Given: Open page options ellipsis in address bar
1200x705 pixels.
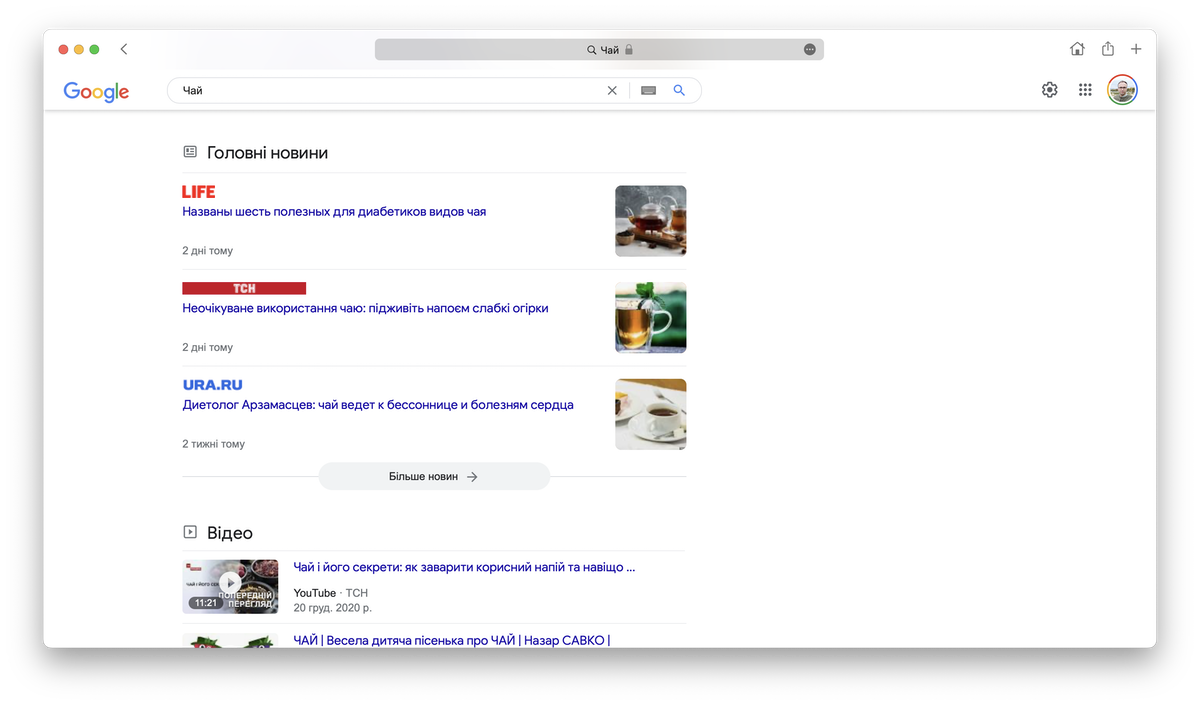Looking at the screenshot, I should pyautogui.click(x=809, y=49).
